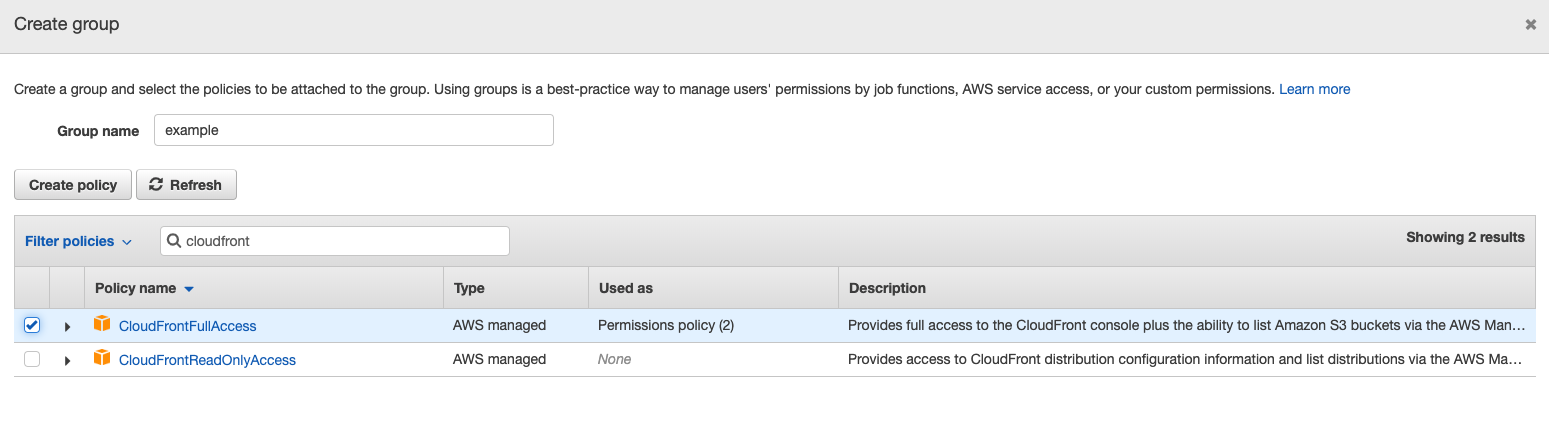Uncheck the CloudFrontFullAccess policy checkbox
Screen dimensions: 1549x423
[32, 325]
